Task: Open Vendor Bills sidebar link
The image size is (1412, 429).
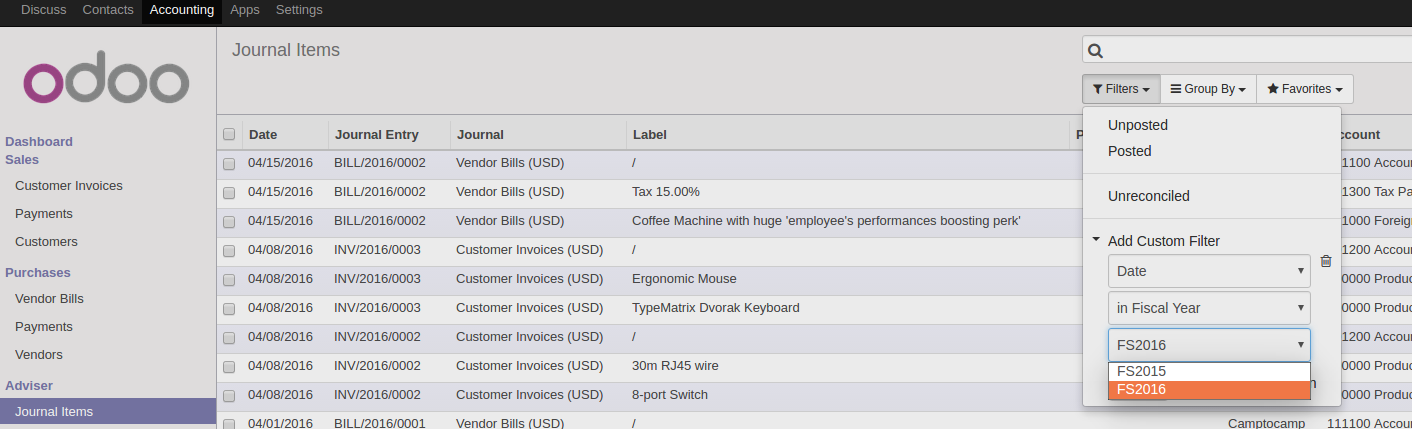Action: click(49, 299)
